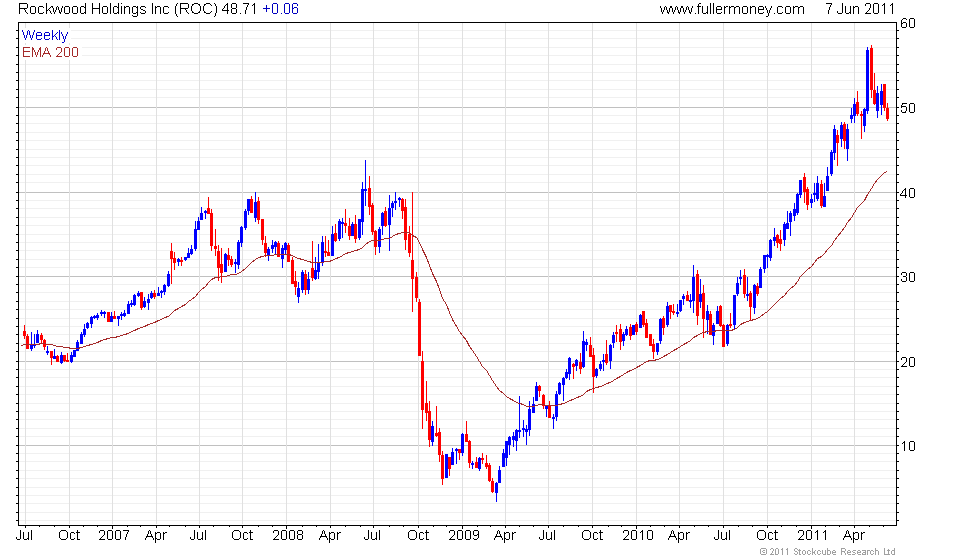Click the 40 price axis label
Viewport: 980px width, 560px height.
908,193
